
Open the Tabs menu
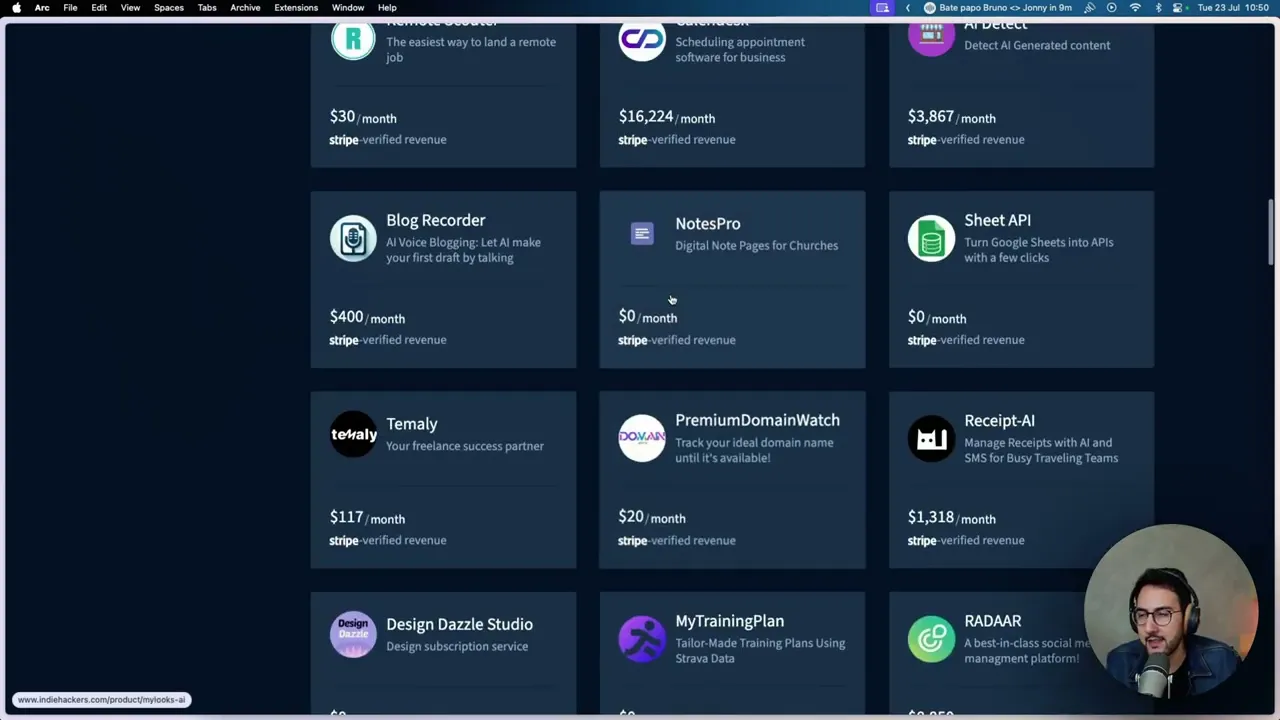207,8
